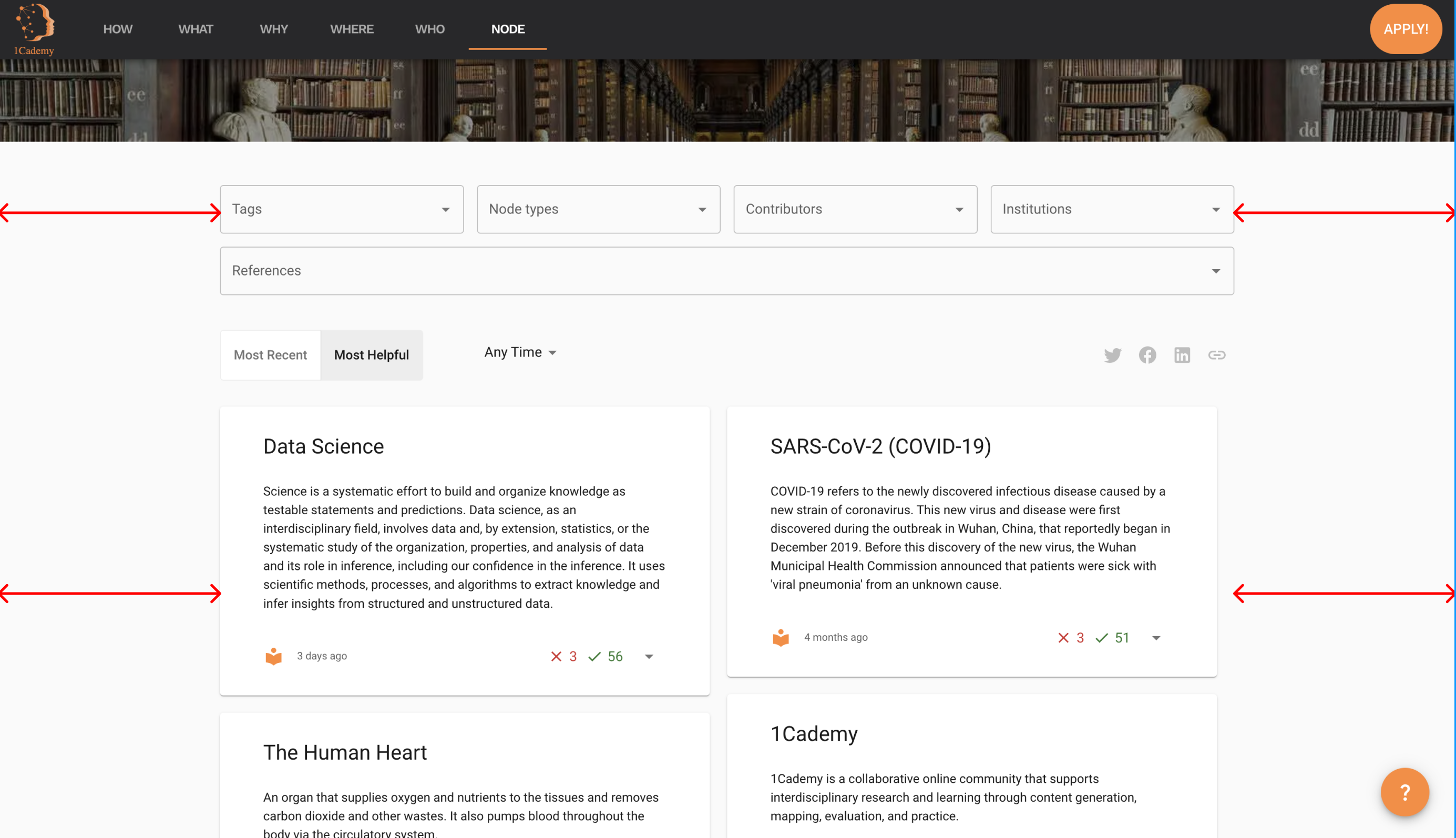Image resolution: width=1456 pixels, height=838 pixels.
Task: Share page on Twitter
Action: click(1113, 355)
